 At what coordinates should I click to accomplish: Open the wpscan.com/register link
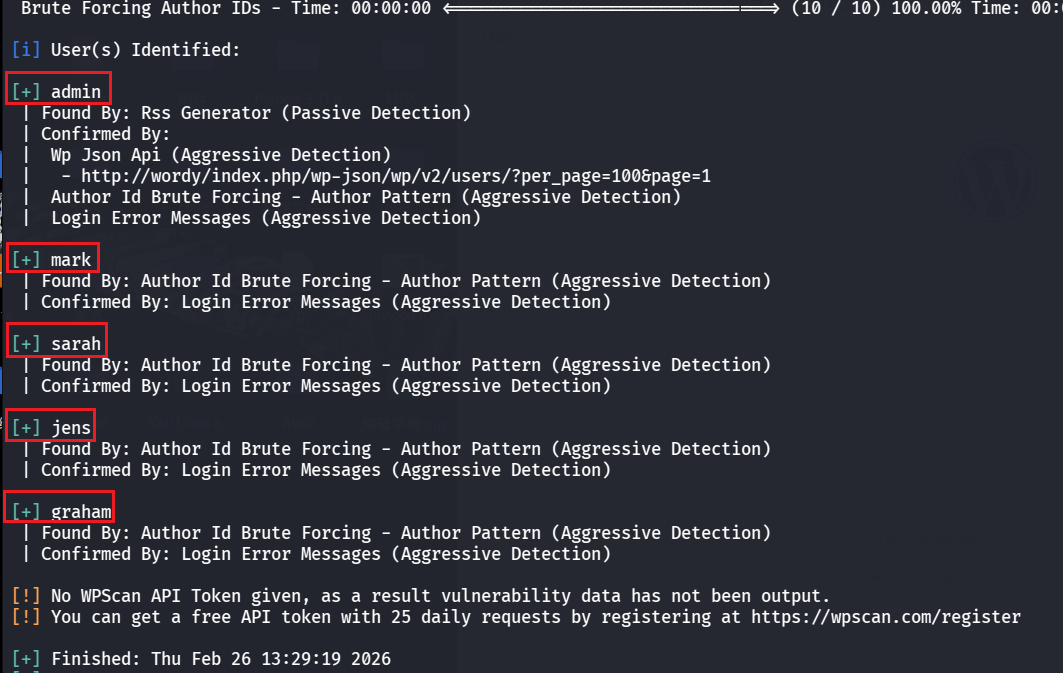tap(886, 617)
